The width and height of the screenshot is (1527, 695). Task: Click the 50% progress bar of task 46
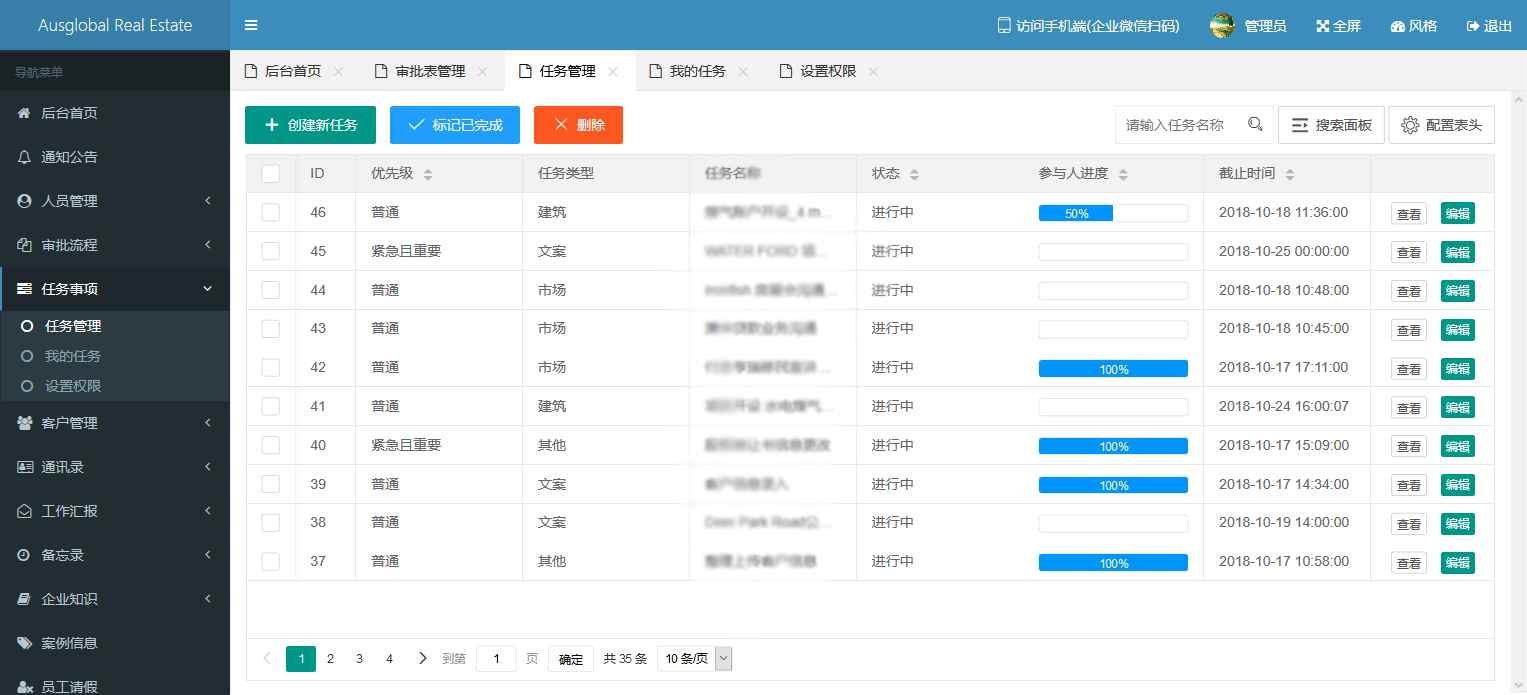[x=1113, y=213]
